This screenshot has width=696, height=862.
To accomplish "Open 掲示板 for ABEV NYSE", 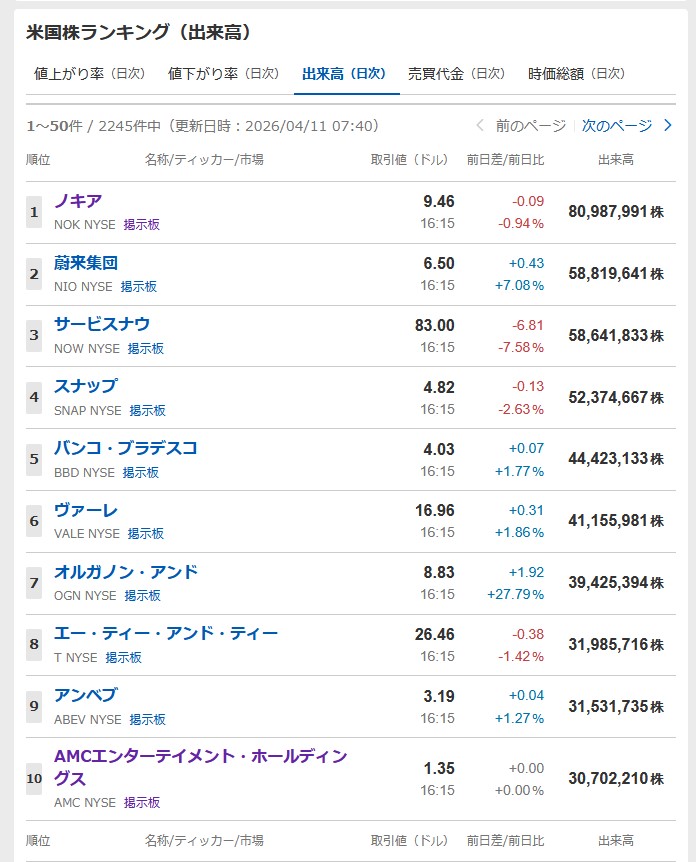I will coord(148,720).
